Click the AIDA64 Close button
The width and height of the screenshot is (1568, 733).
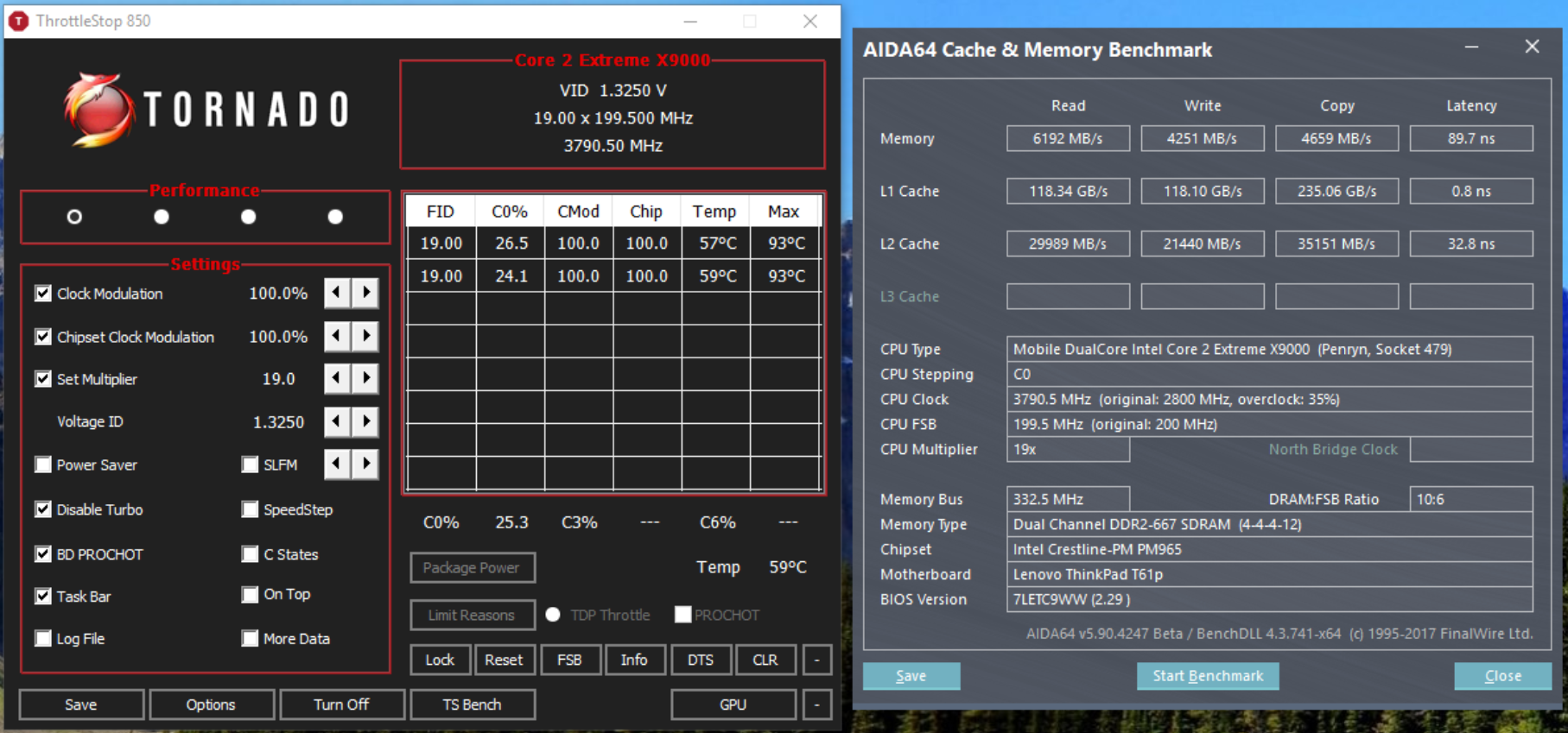coord(1503,676)
